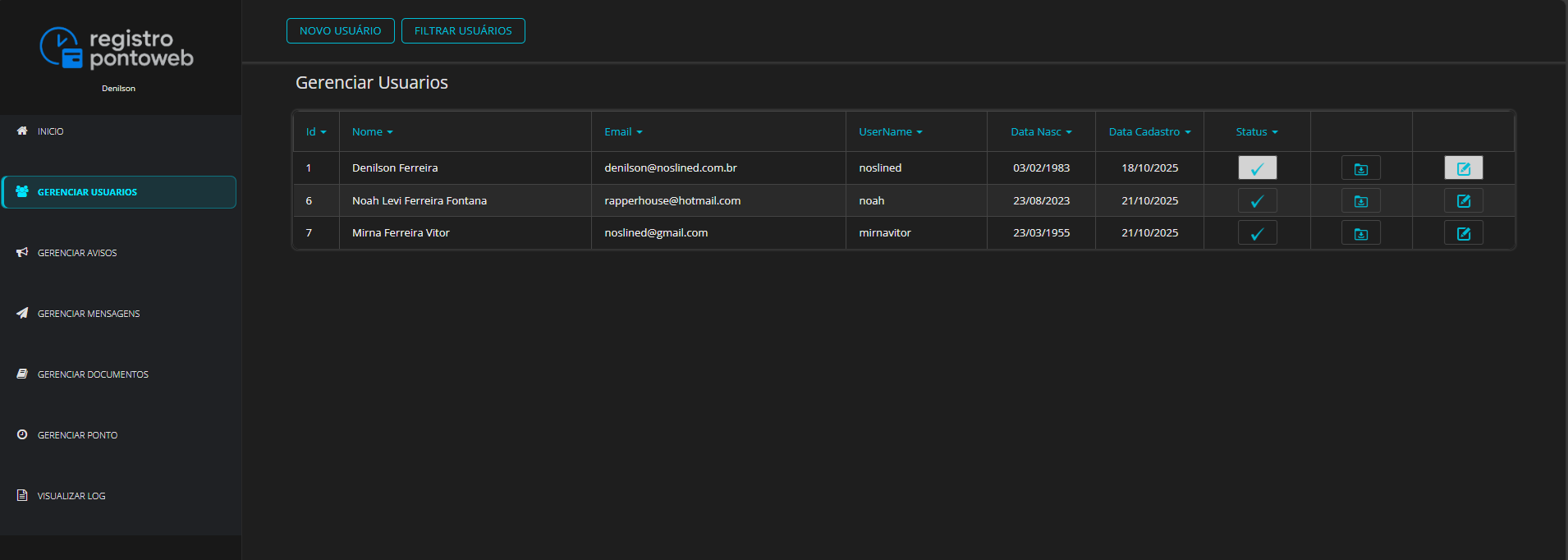Sort the table by the Data Cadastro column
The width and height of the screenshot is (1568, 560).
coord(1149,132)
